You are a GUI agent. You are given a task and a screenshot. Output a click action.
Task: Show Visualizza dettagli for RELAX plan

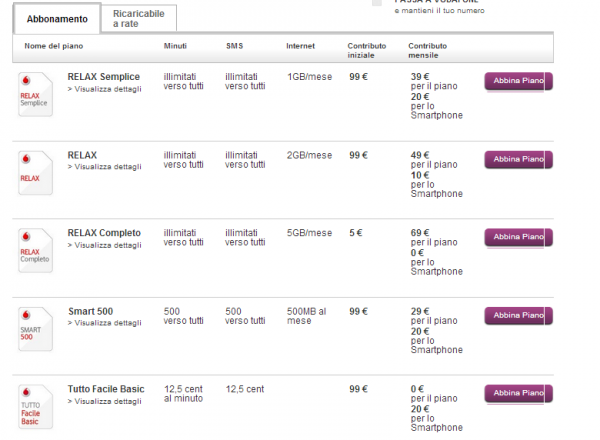point(104,167)
